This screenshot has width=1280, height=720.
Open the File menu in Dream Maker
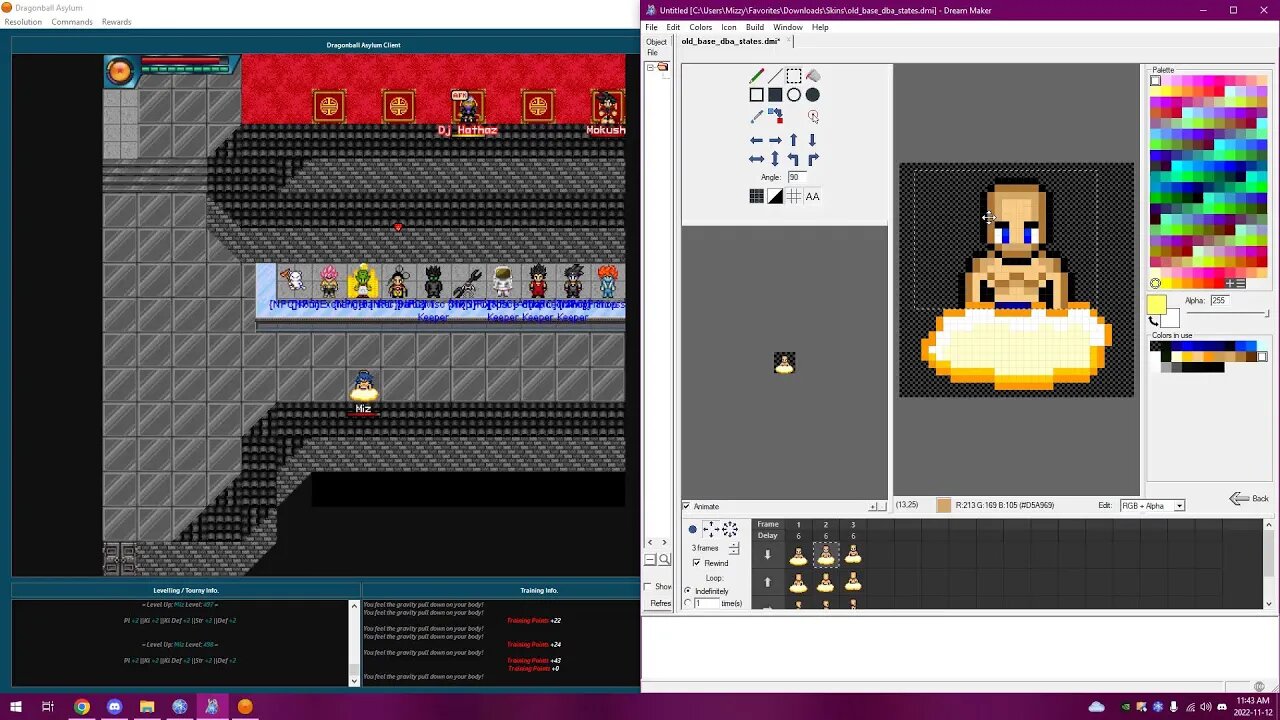(651, 27)
